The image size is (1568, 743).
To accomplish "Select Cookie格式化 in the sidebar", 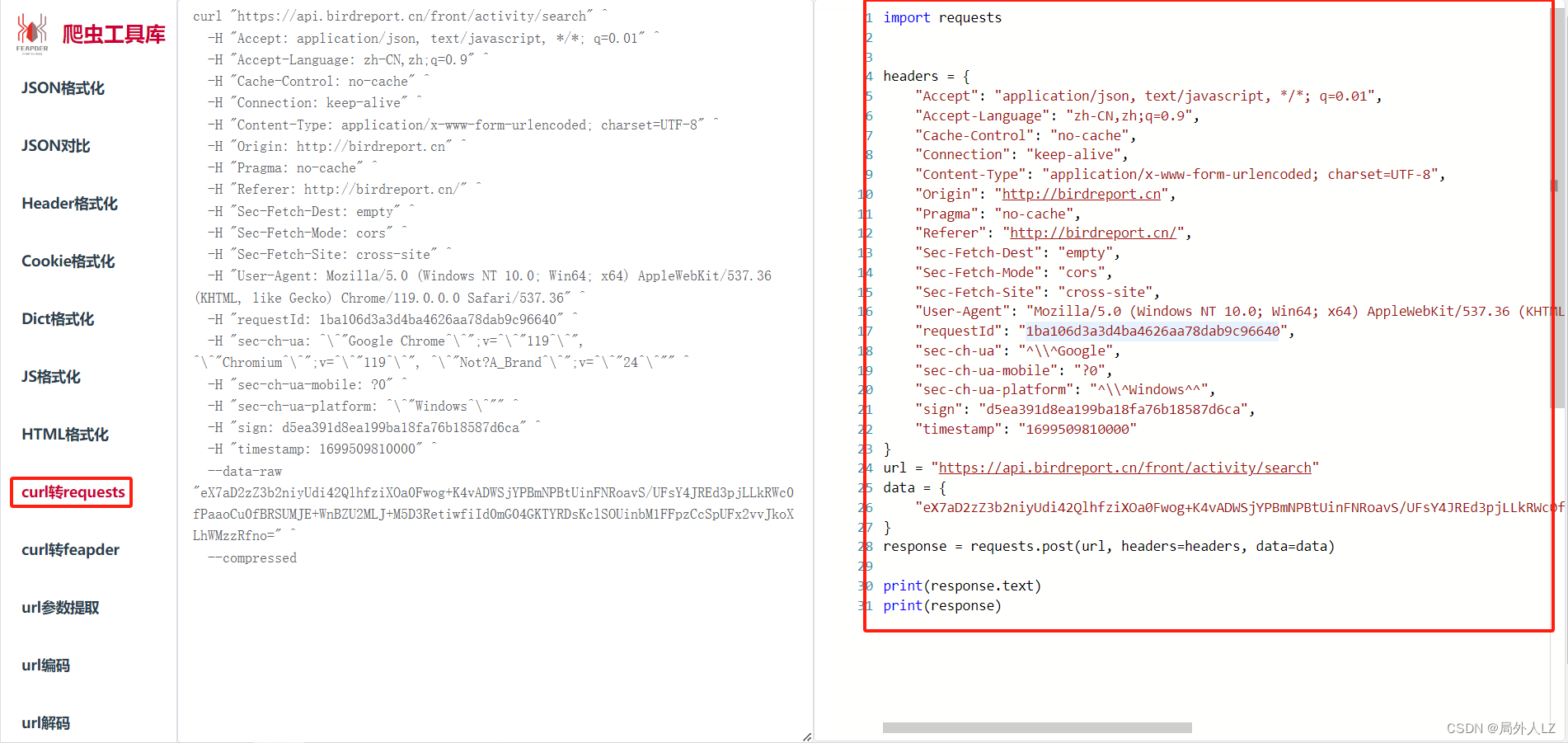I will coord(68,261).
